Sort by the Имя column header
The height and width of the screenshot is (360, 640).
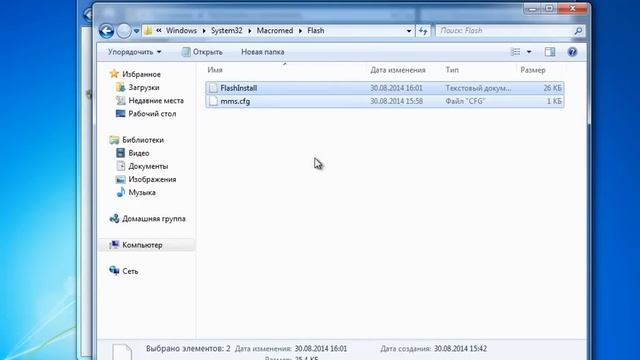point(215,70)
